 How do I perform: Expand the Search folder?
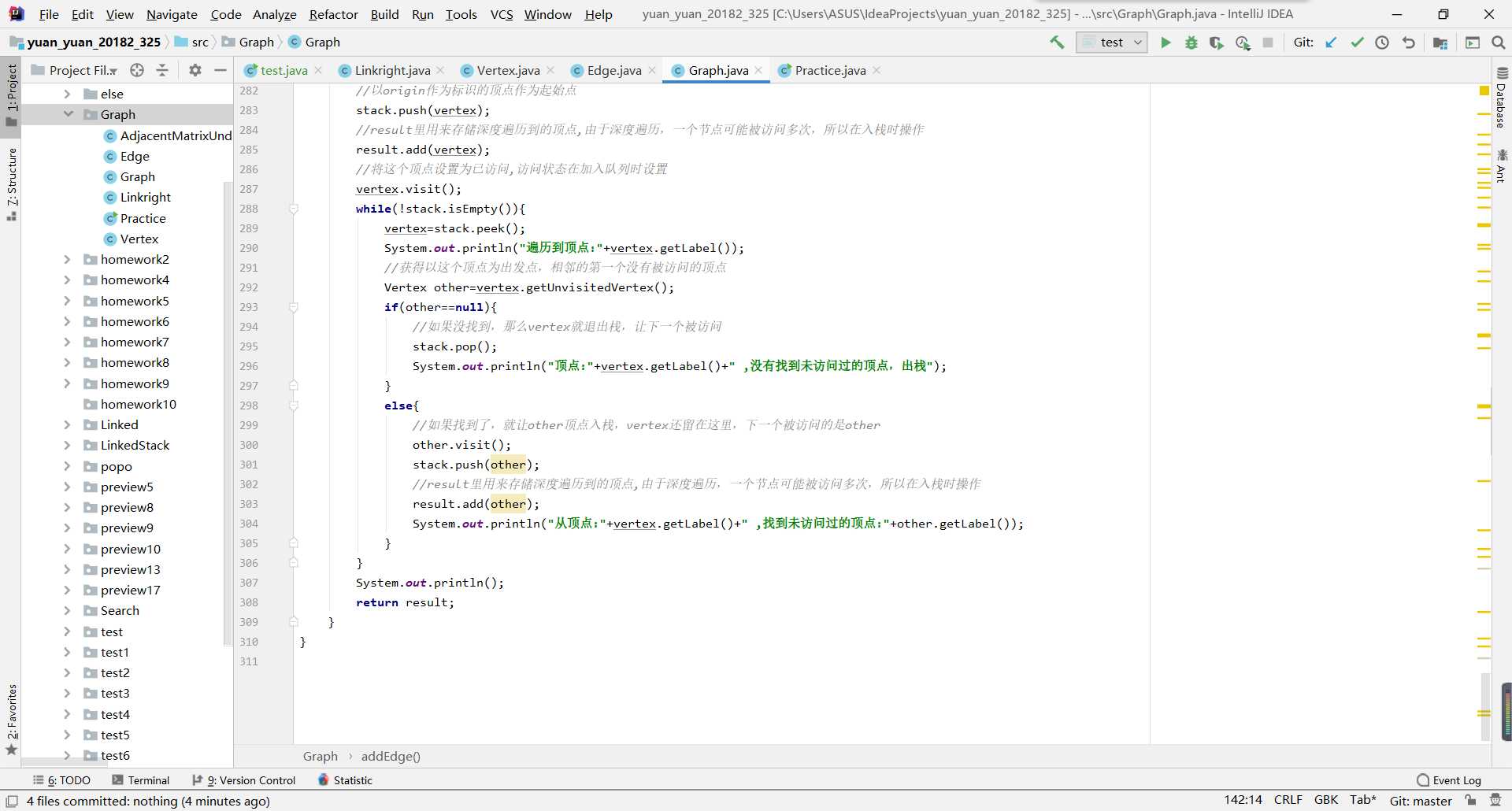[68, 610]
